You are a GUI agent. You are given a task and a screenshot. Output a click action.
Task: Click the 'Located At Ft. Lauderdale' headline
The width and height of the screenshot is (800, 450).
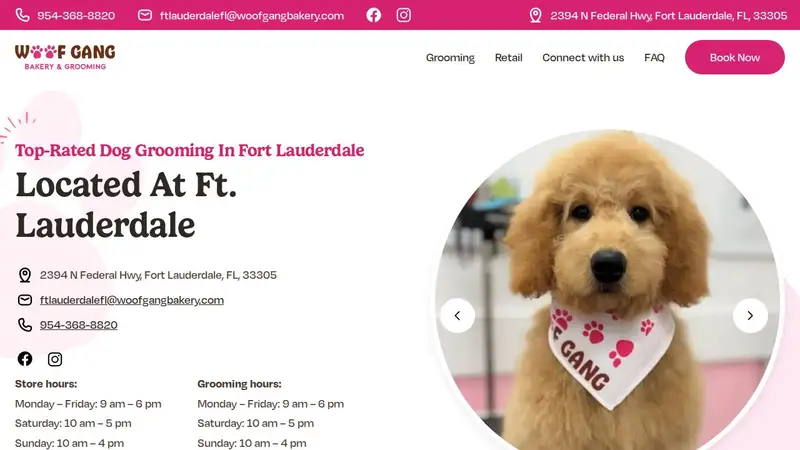tap(126, 205)
